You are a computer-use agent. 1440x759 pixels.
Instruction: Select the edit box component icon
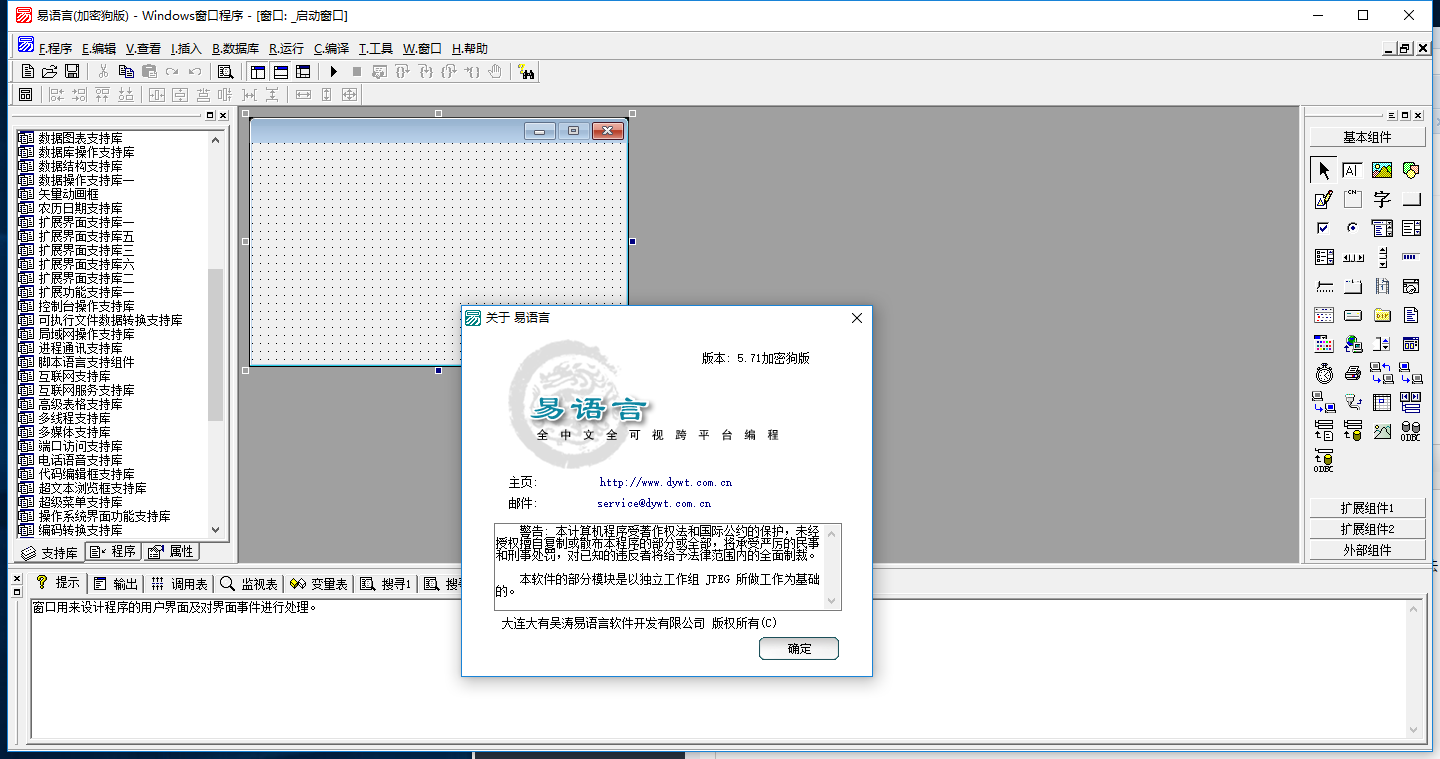coord(1352,170)
